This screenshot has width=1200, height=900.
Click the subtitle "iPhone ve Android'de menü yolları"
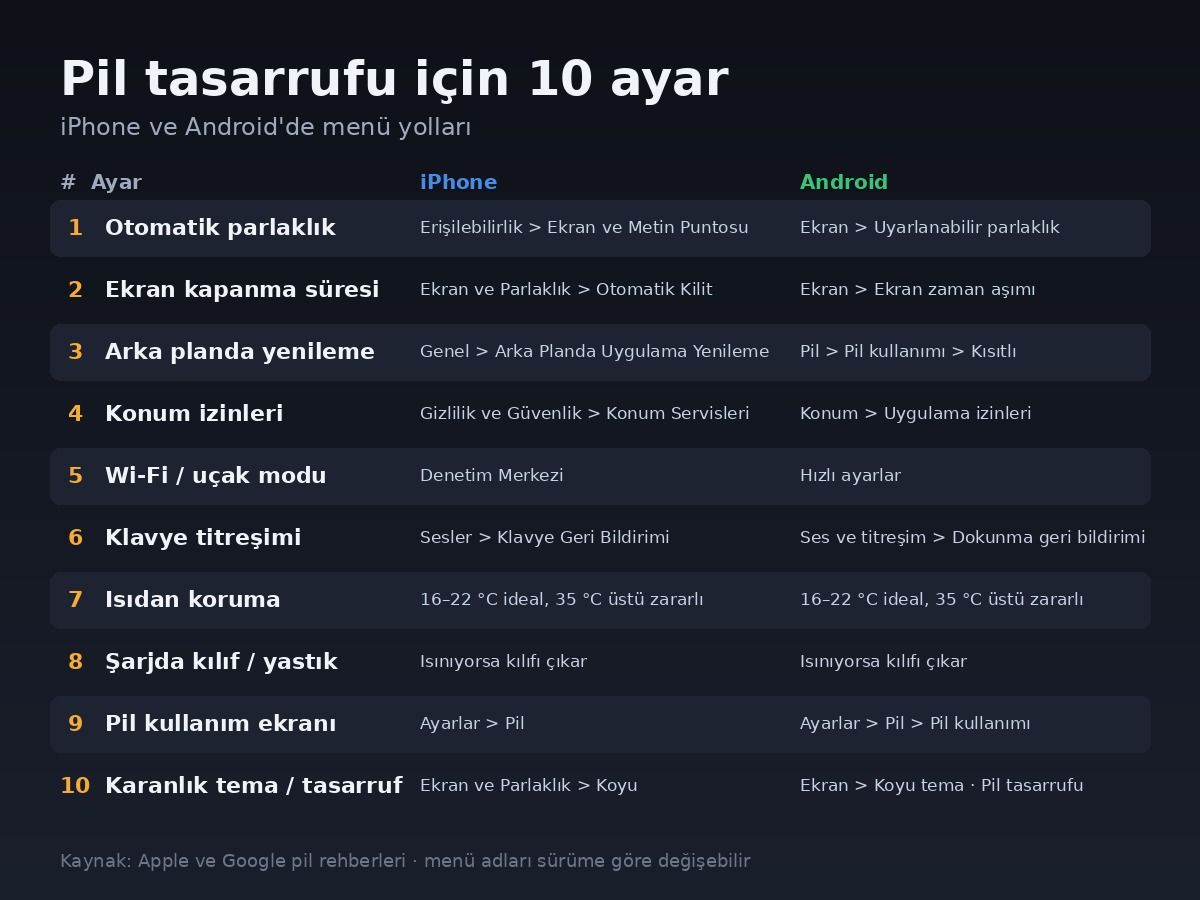(x=265, y=128)
